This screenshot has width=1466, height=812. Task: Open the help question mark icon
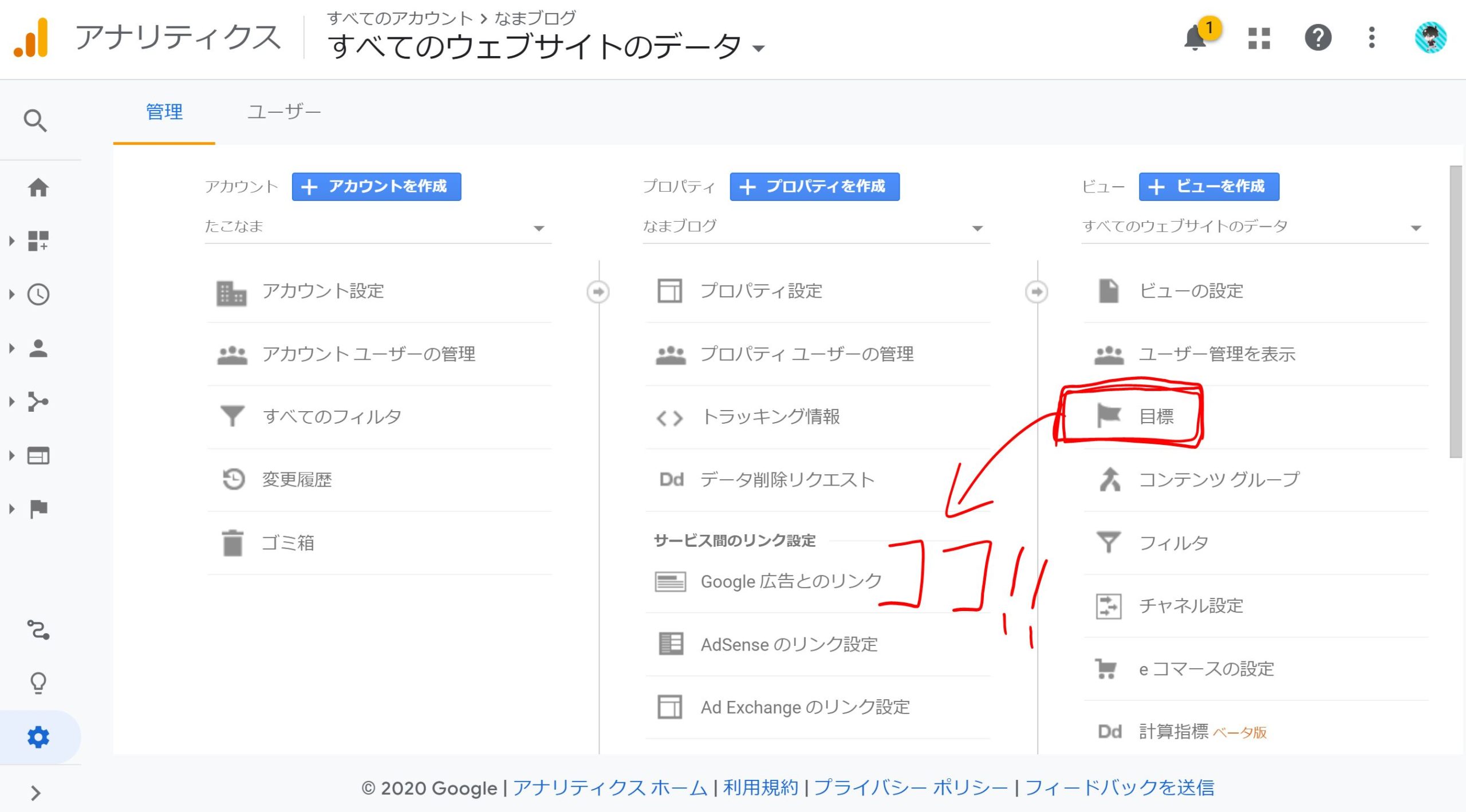pos(1318,38)
